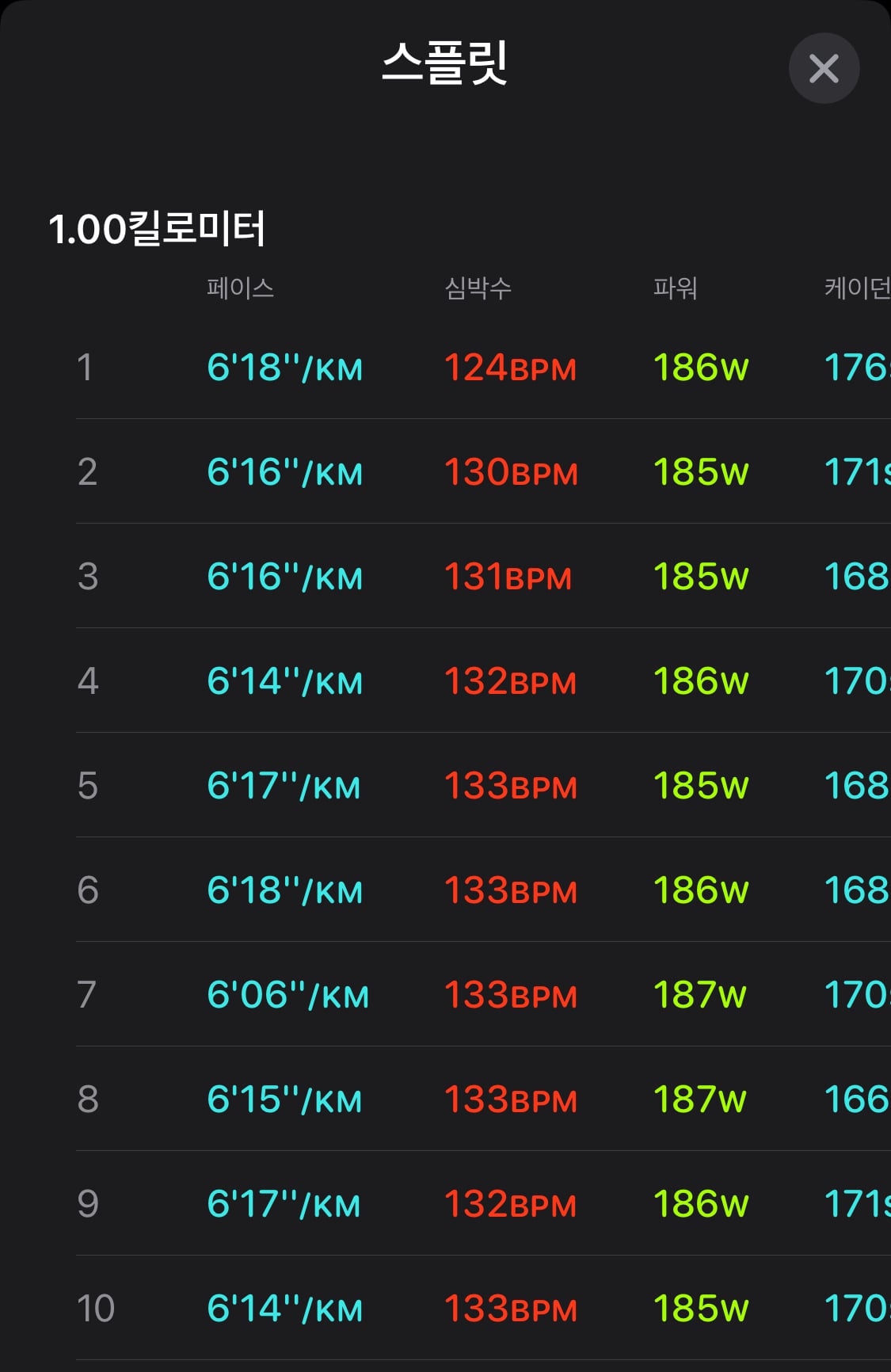Image resolution: width=891 pixels, height=1372 pixels.
Task: Tap the 124BPM heart rate value
Action: coord(510,368)
